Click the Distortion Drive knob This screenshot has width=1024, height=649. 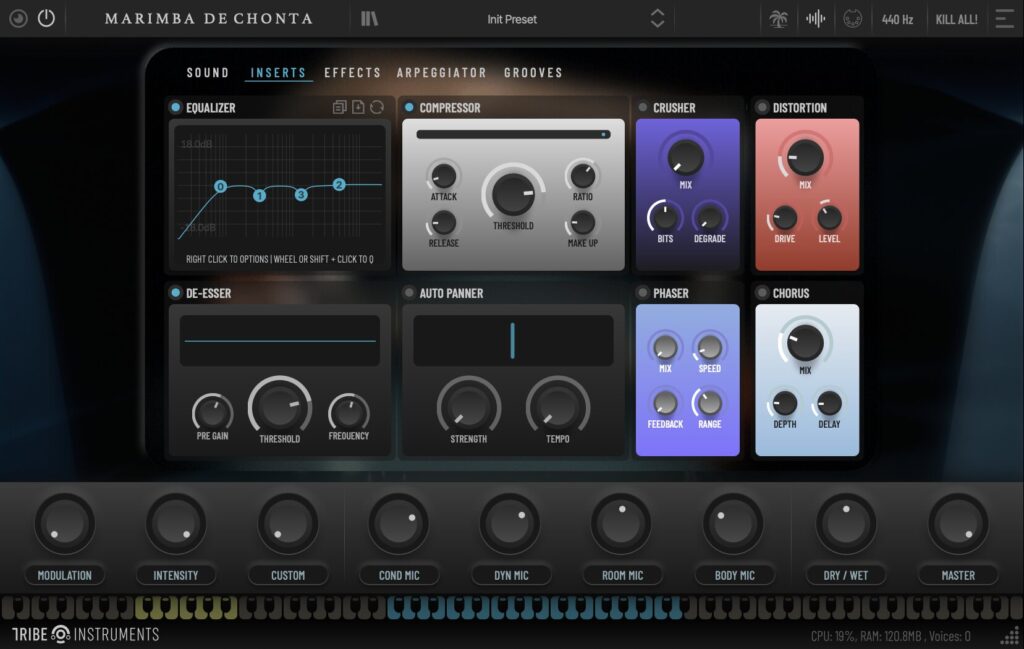(784, 217)
